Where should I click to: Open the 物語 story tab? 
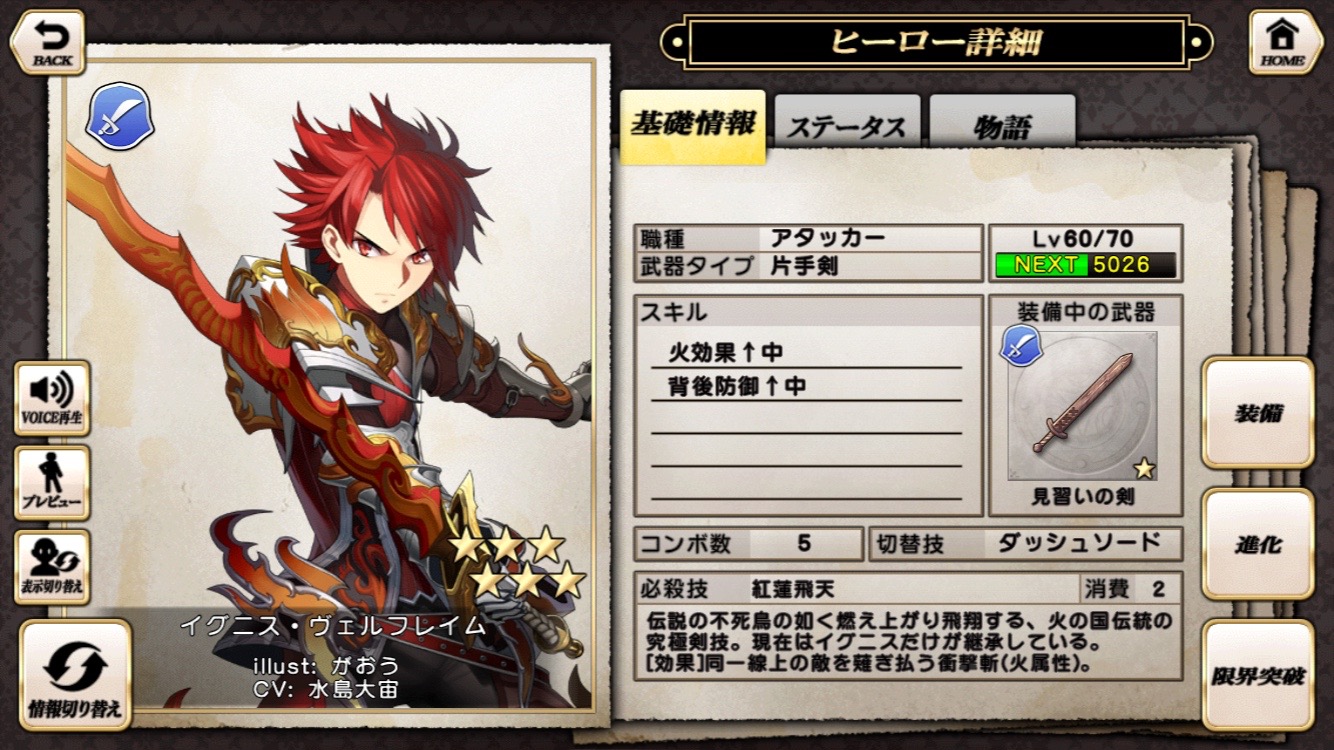tap(1002, 128)
